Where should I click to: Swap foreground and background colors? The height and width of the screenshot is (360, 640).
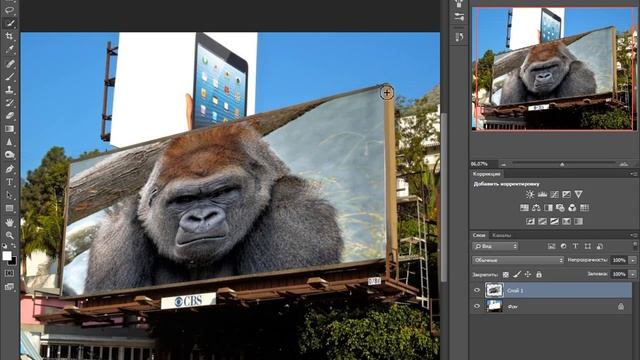point(13,246)
